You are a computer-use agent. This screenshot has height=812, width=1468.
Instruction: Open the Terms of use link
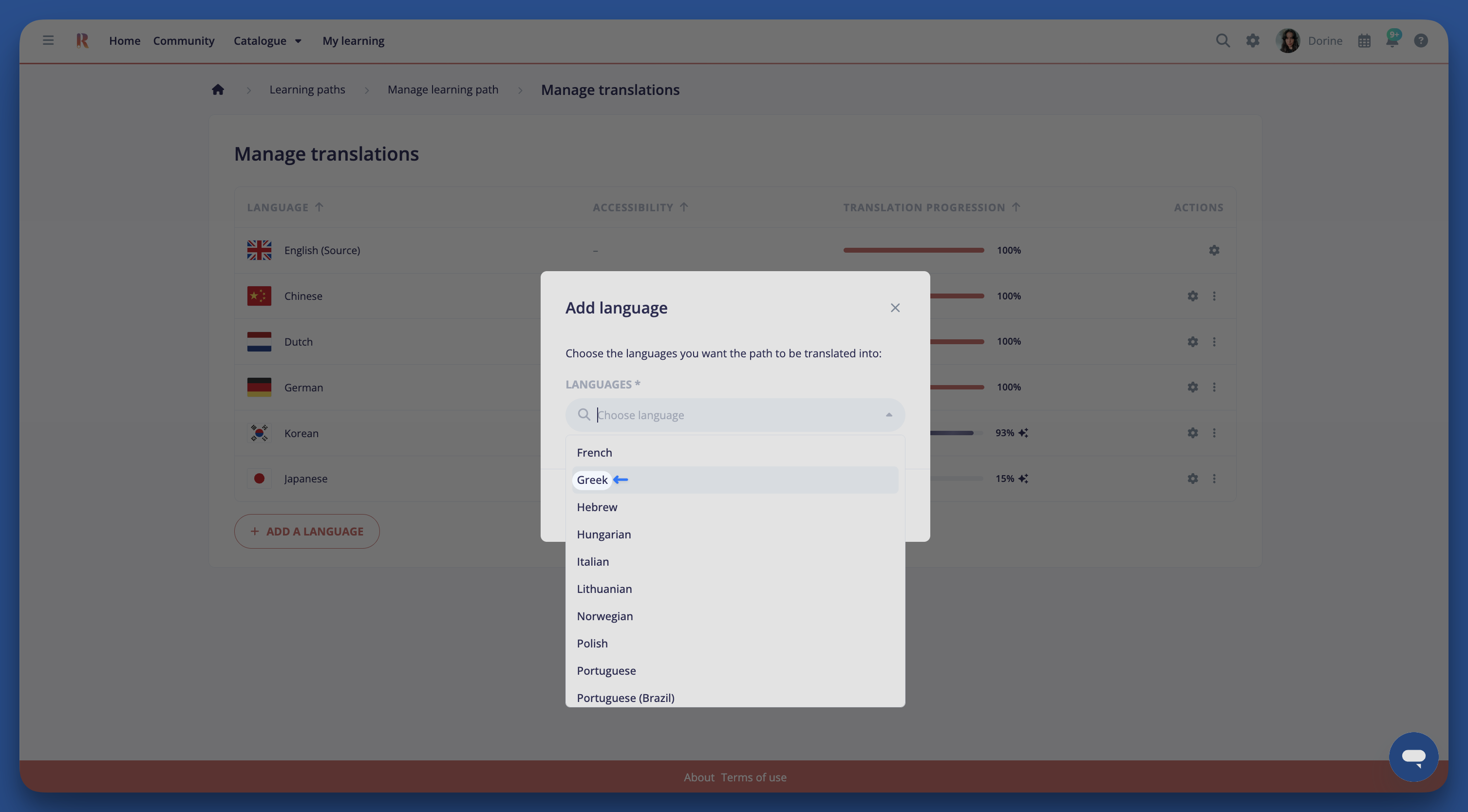753,776
